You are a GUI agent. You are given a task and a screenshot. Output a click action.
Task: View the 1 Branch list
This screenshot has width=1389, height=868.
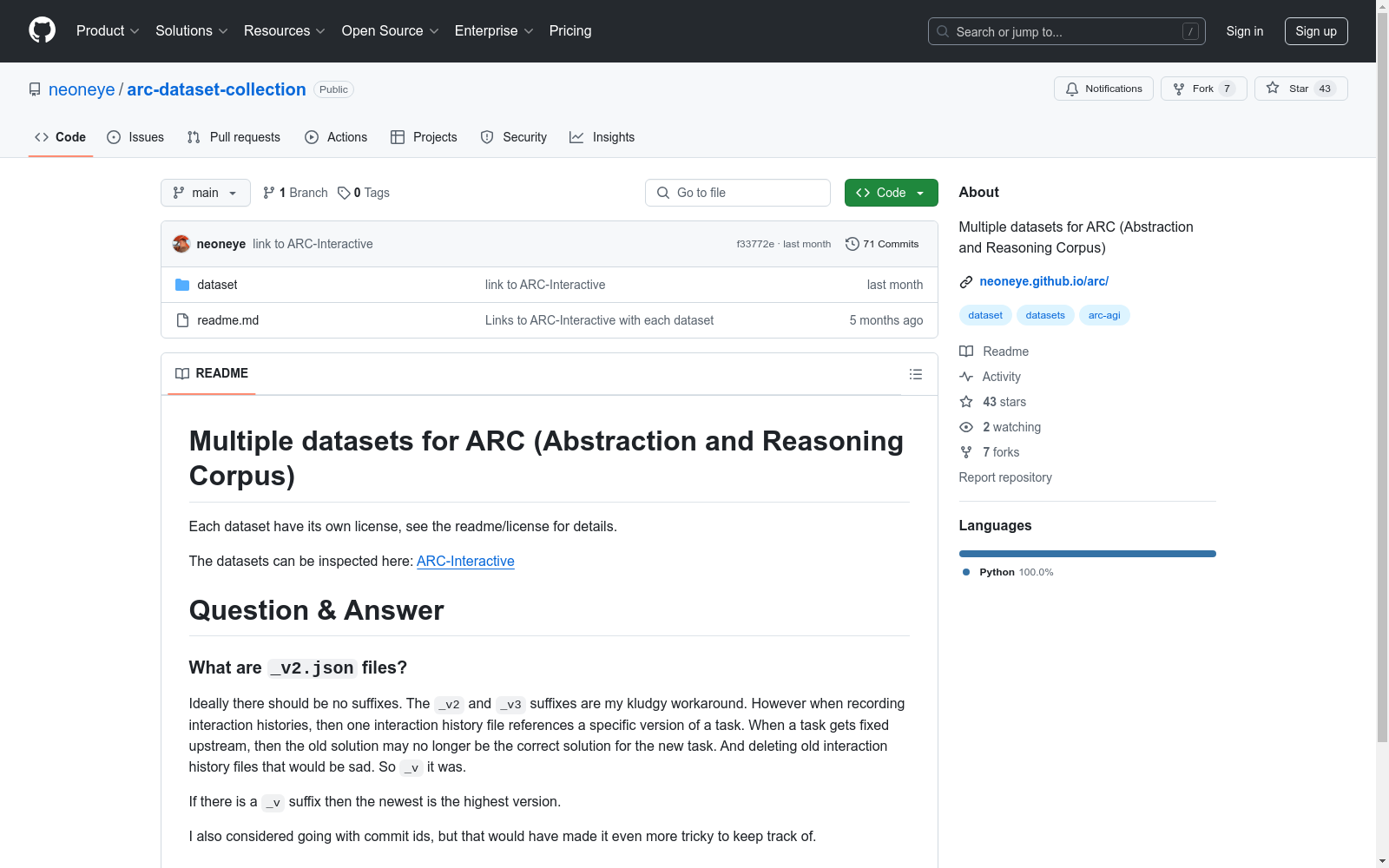[295, 193]
